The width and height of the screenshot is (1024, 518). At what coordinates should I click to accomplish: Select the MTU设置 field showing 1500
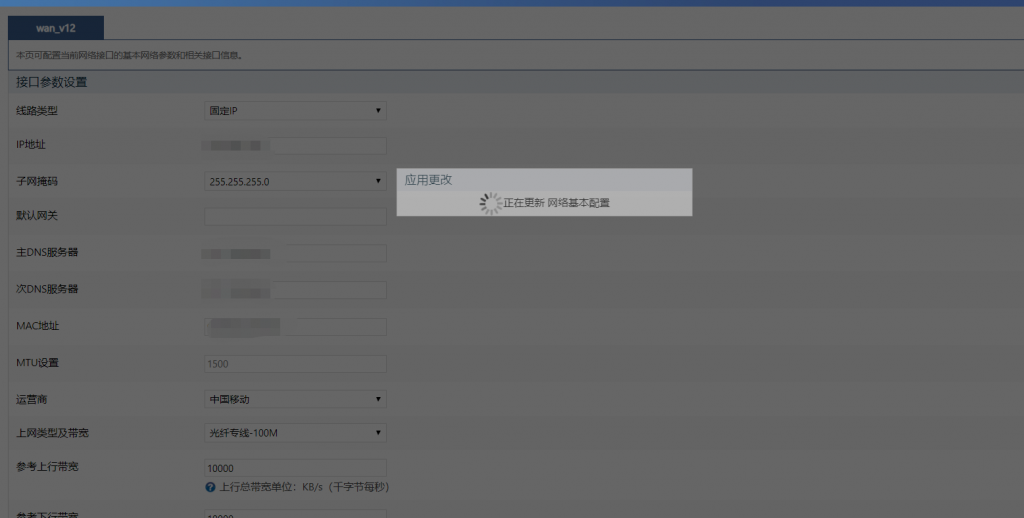pyautogui.click(x=295, y=364)
